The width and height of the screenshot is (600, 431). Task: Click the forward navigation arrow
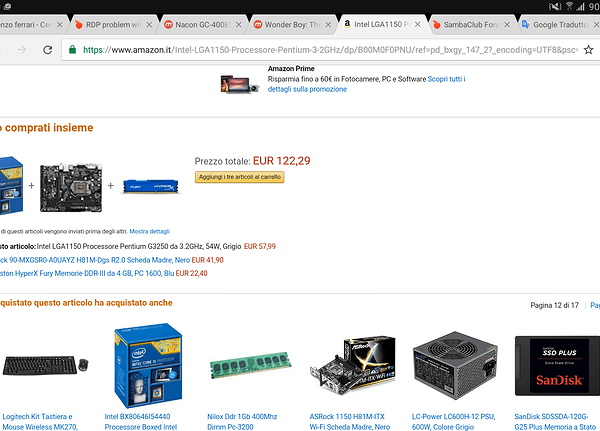click(x=22, y=50)
